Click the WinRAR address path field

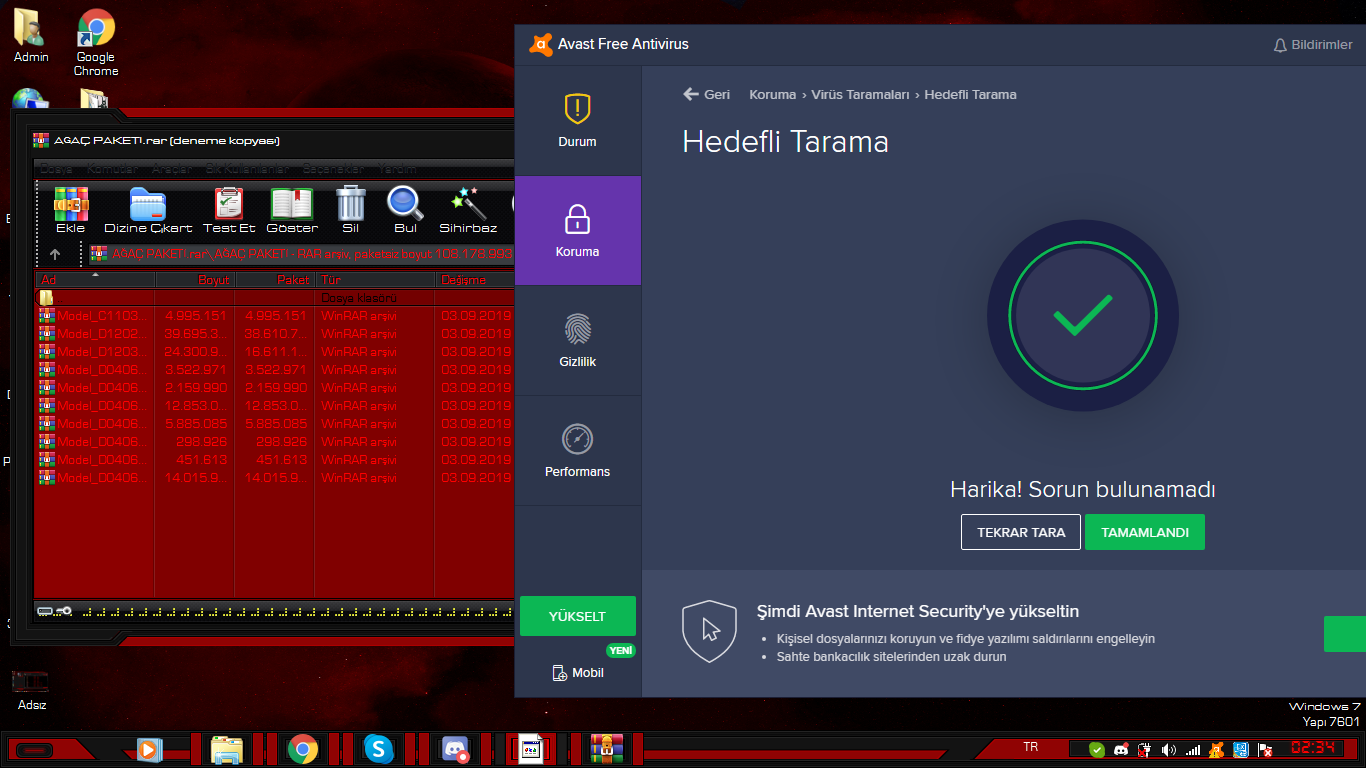click(x=301, y=254)
